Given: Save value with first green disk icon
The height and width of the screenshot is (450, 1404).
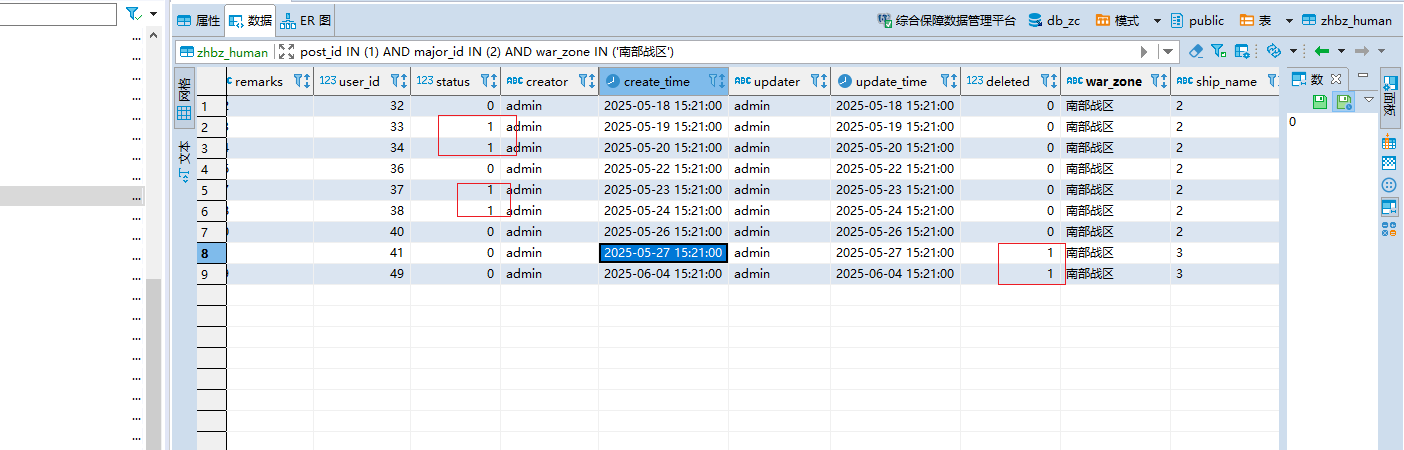Looking at the screenshot, I should pyautogui.click(x=1319, y=101).
